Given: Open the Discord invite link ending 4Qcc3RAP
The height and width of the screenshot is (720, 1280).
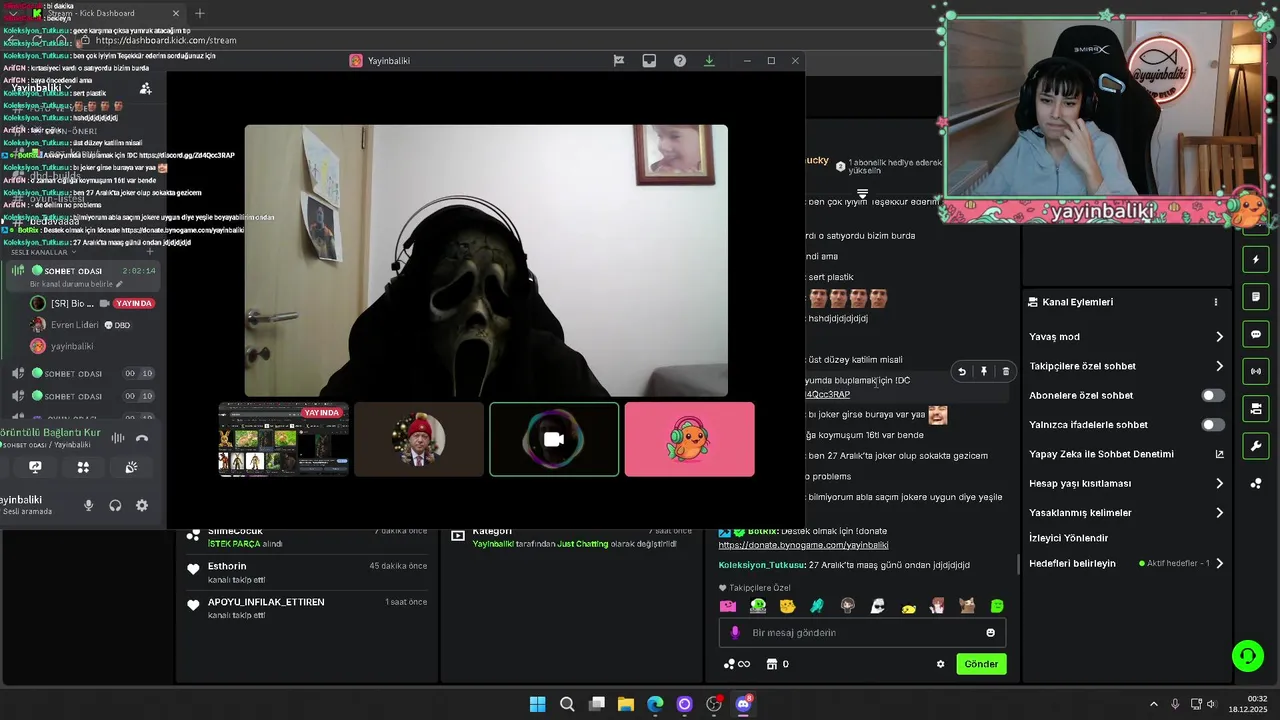Looking at the screenshot, I should [828, 394].
